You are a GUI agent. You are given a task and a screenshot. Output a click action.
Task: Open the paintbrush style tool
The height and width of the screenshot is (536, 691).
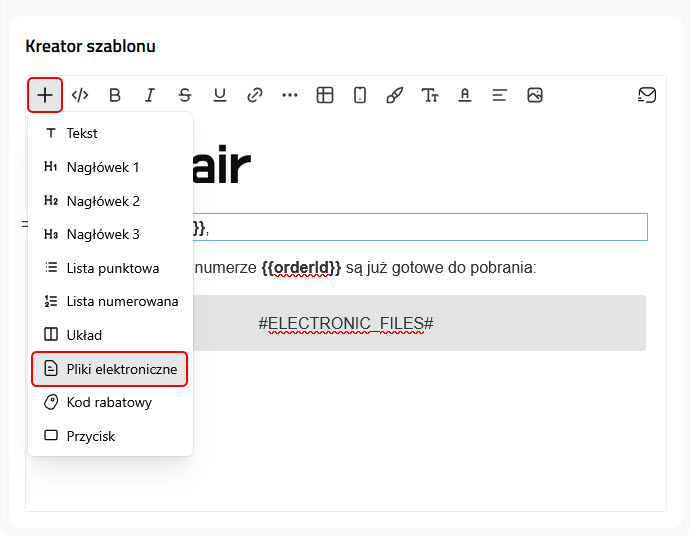[x=394, y=95]
